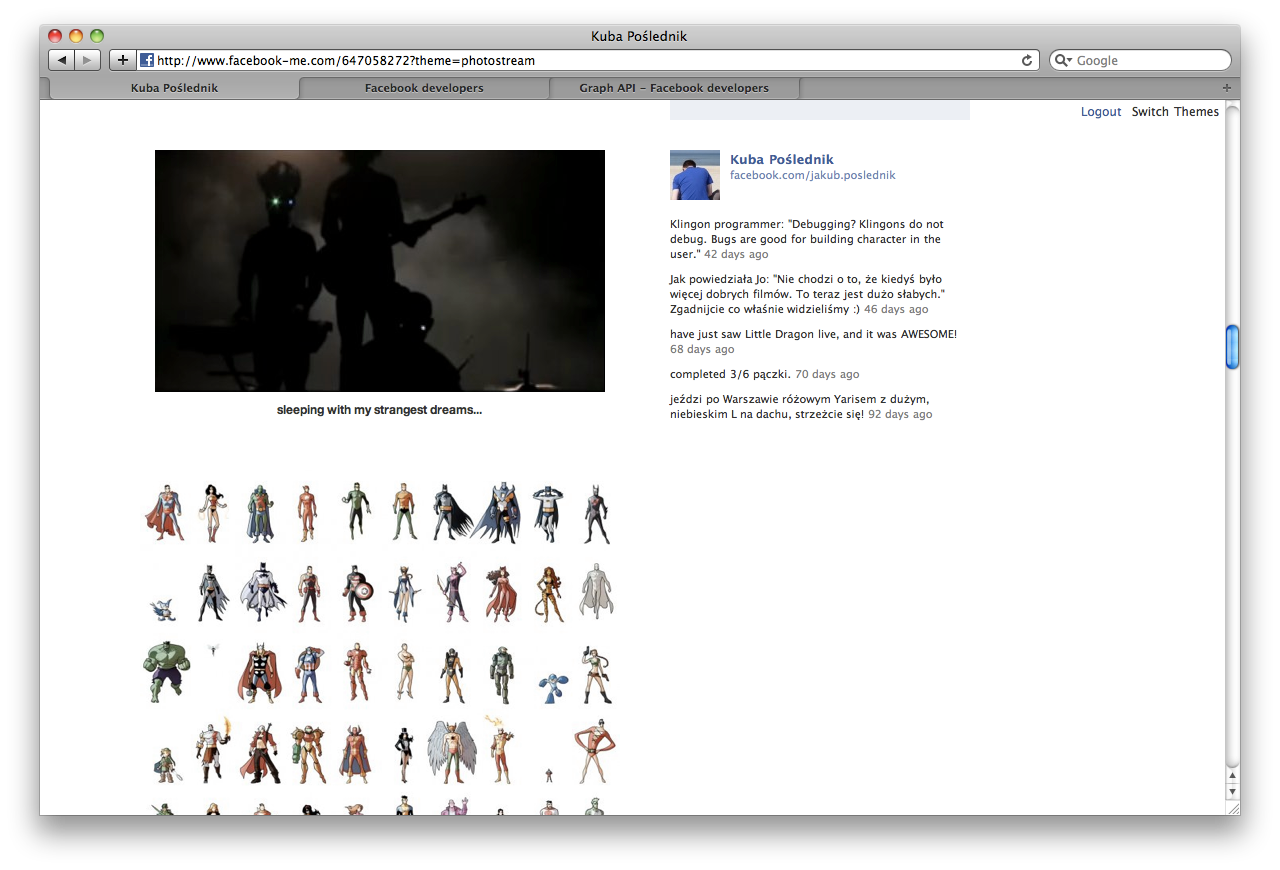
Task: Open a new tab with the plus icon
Action: point(1227,88)
